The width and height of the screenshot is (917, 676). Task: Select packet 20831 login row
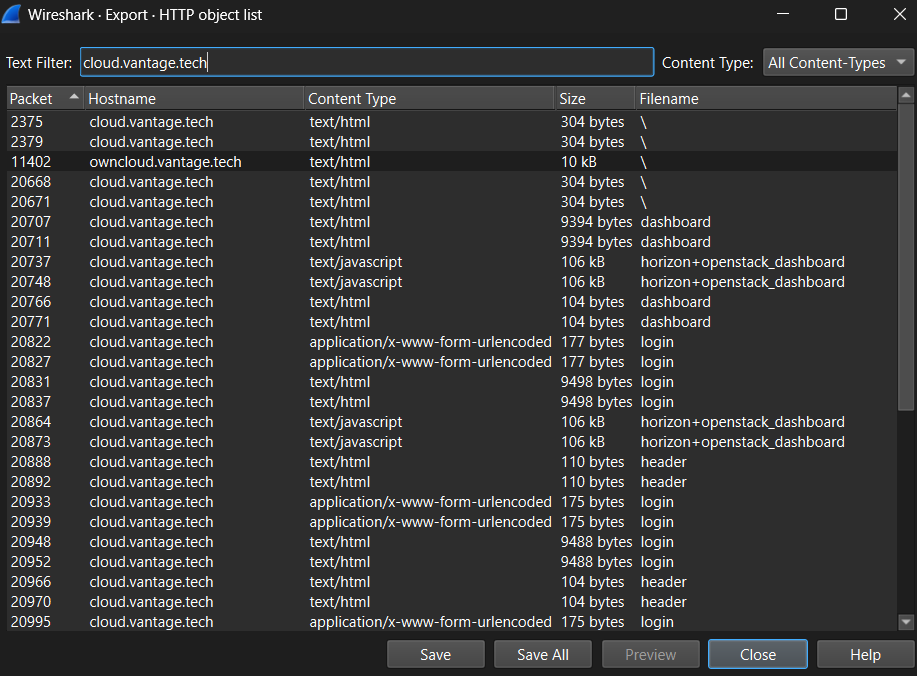pyautogui.click(x=451, y=382)
